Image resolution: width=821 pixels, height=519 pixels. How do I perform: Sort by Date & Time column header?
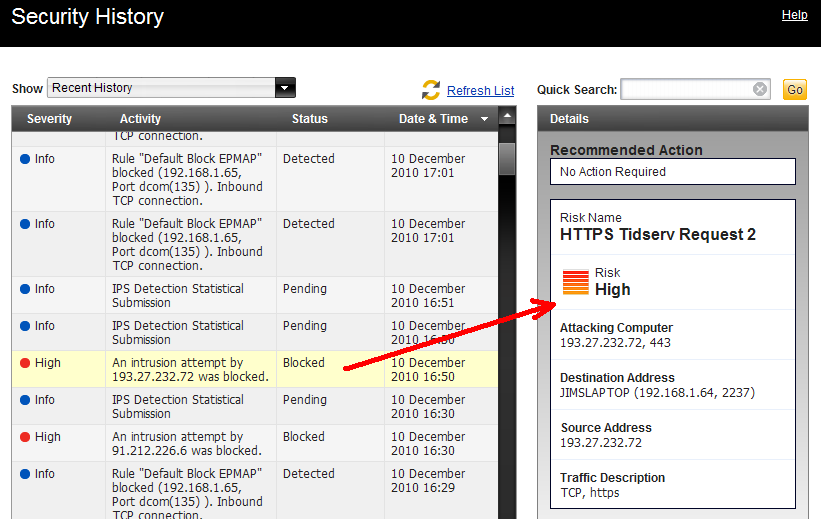click(x=433, y=119)
